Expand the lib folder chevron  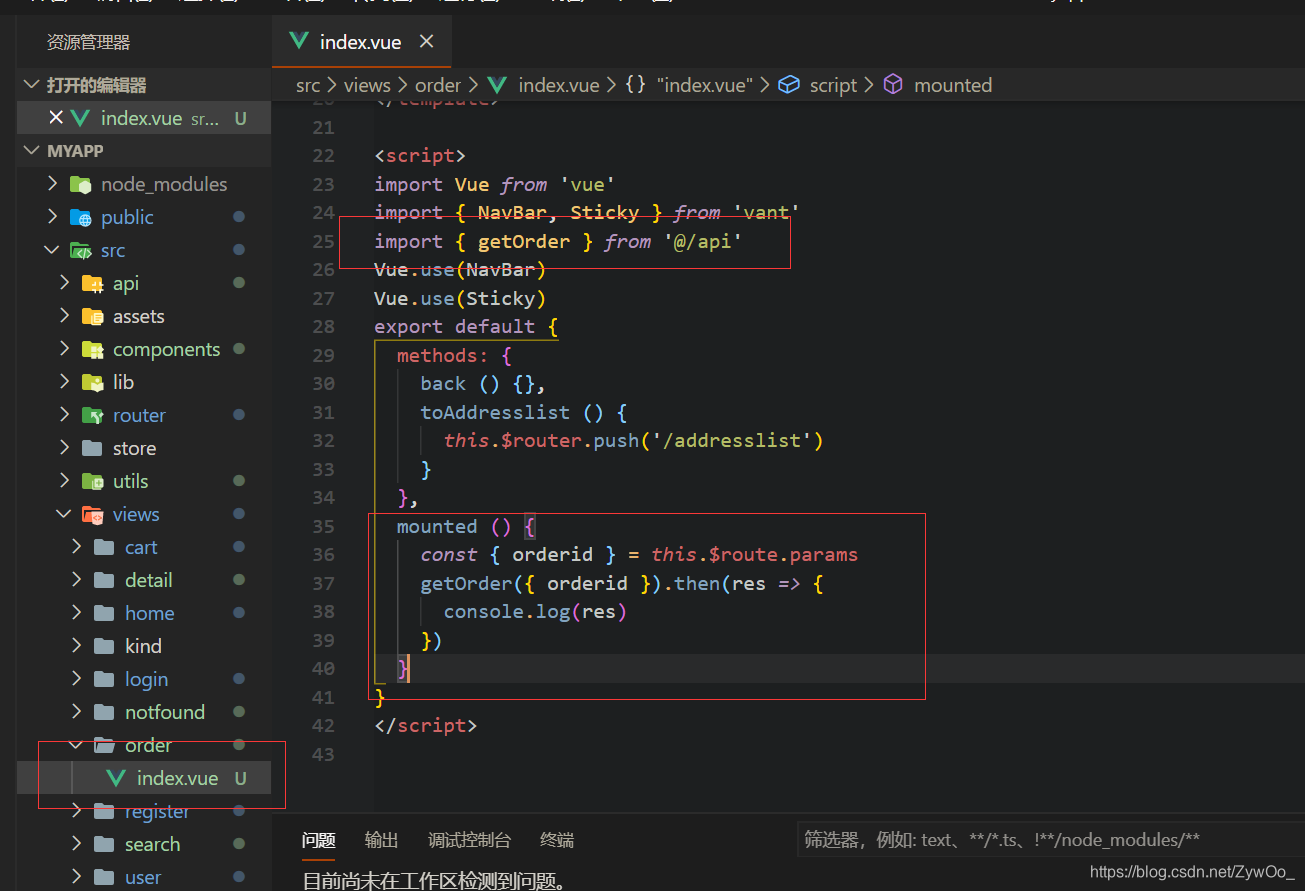click(x=65, y=382)
